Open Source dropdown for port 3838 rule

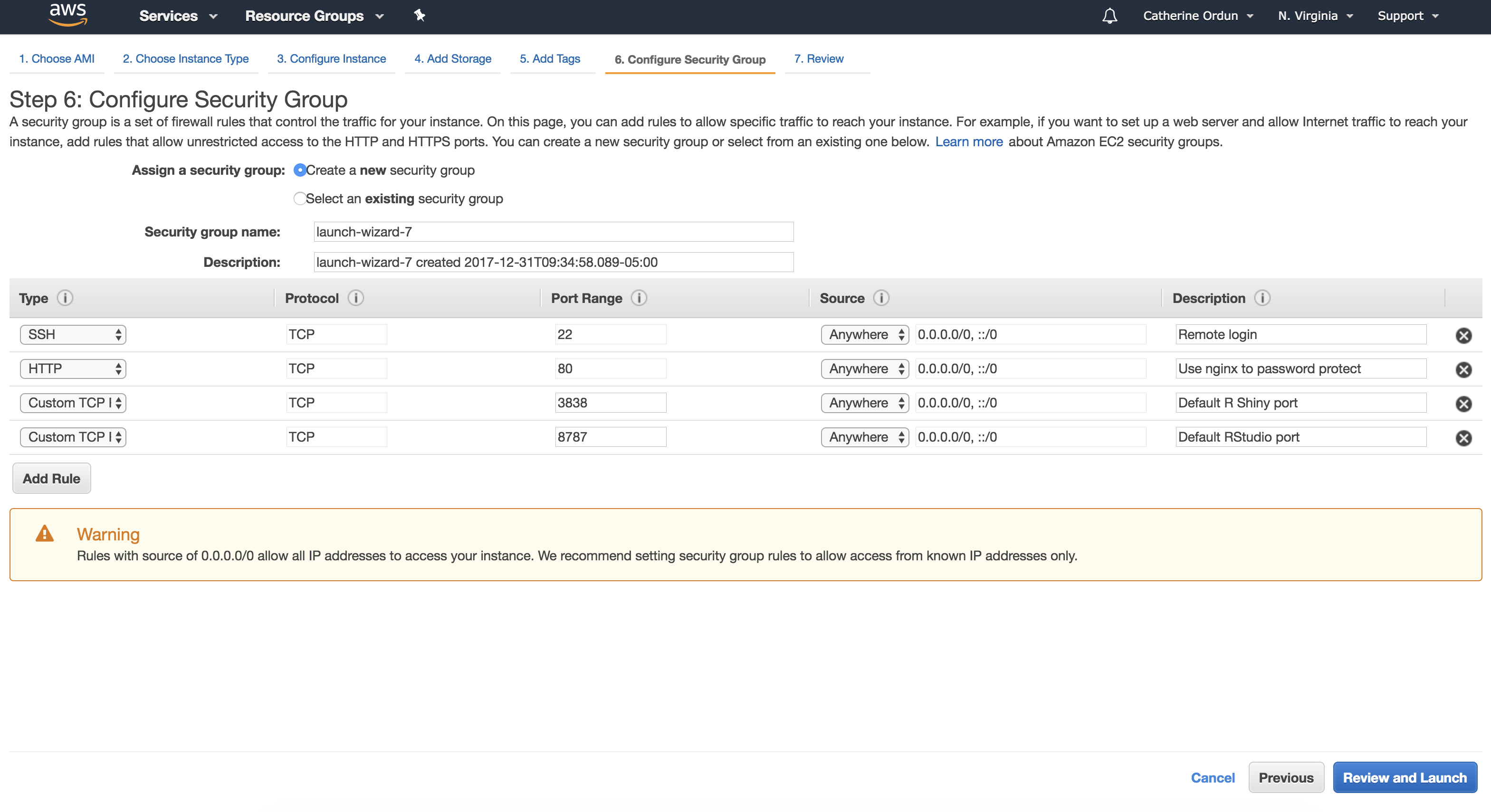865,403
